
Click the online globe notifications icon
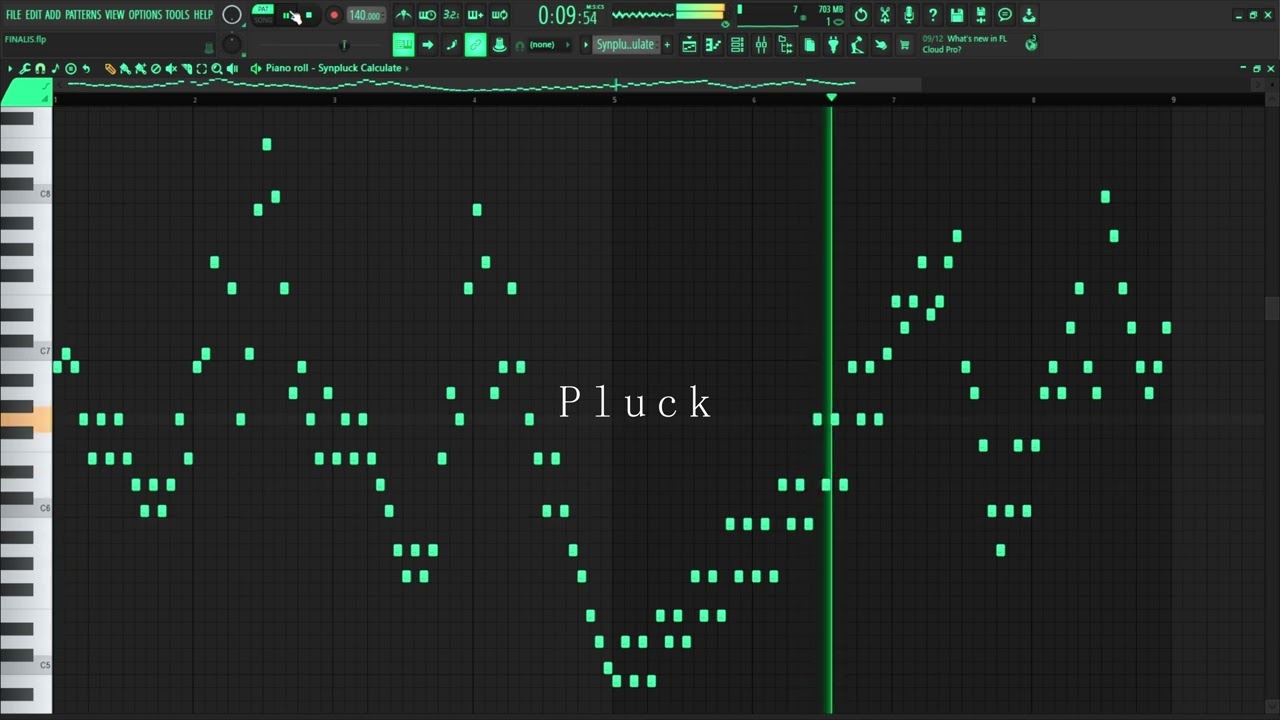pos(1031,44)
